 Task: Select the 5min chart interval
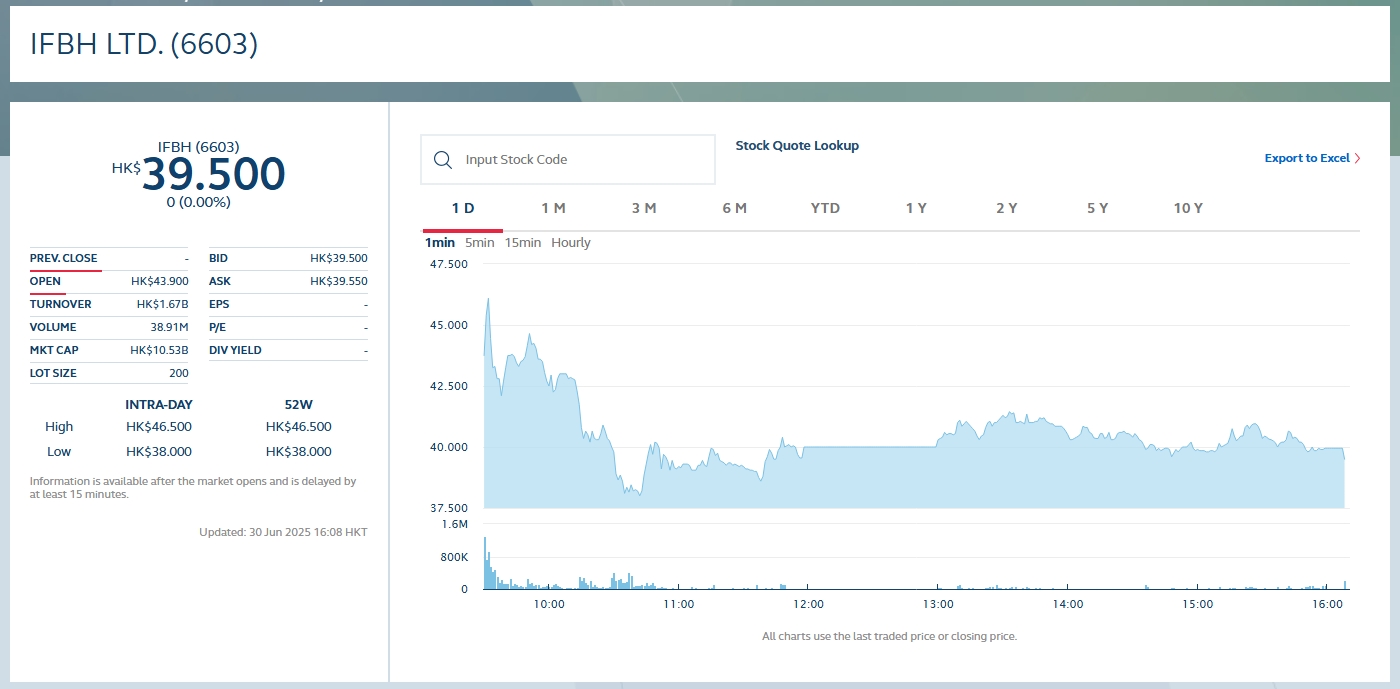[x=480, y=243]
